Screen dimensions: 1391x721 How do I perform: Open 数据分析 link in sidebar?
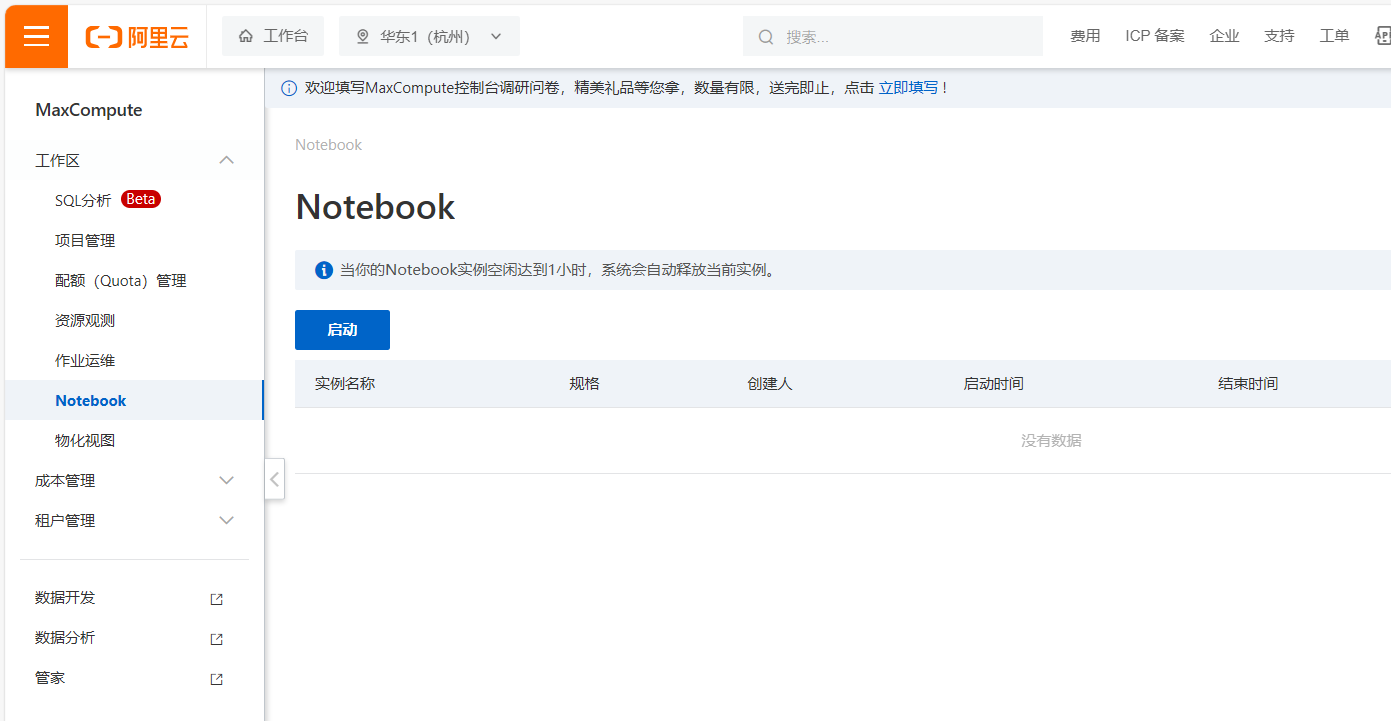tap(65, 638)
